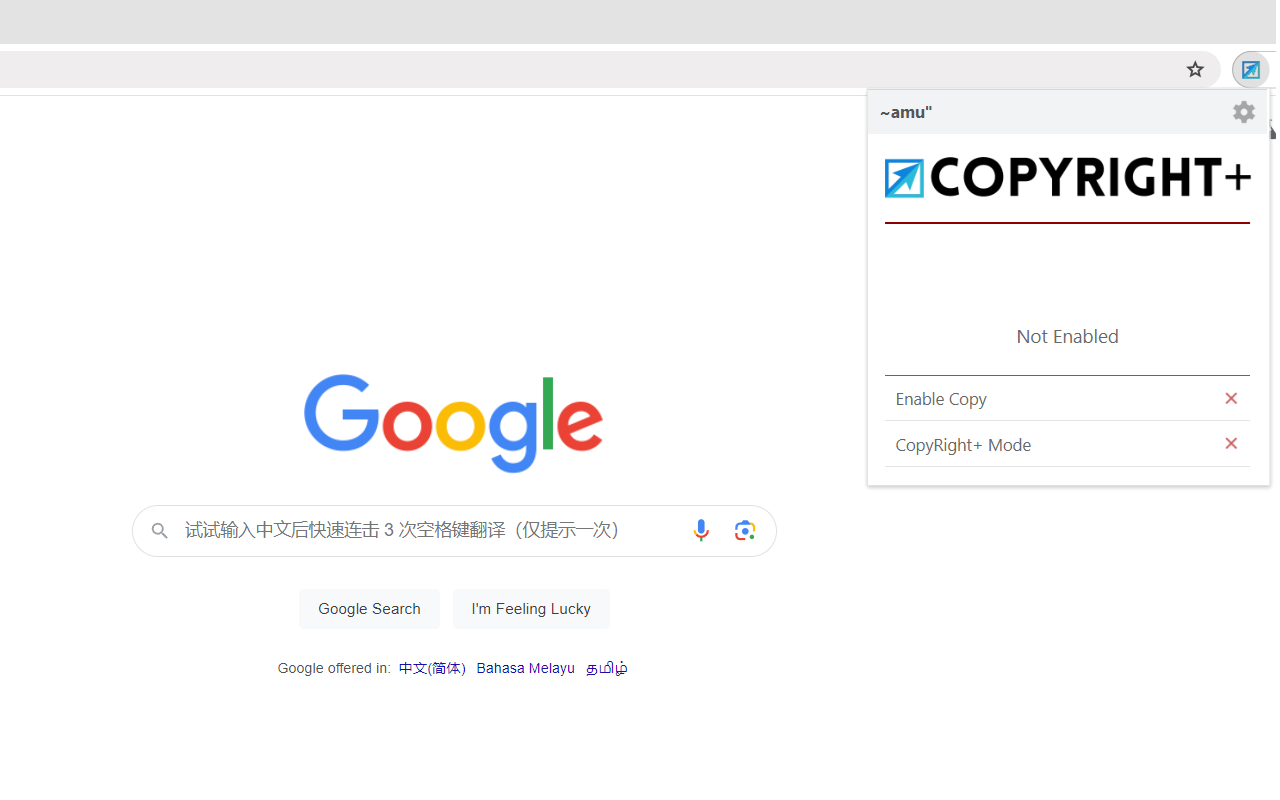Toggle the CopyRight+ Mode red X
Viewport: 1280px width, 800px height.
[1231, 444]
